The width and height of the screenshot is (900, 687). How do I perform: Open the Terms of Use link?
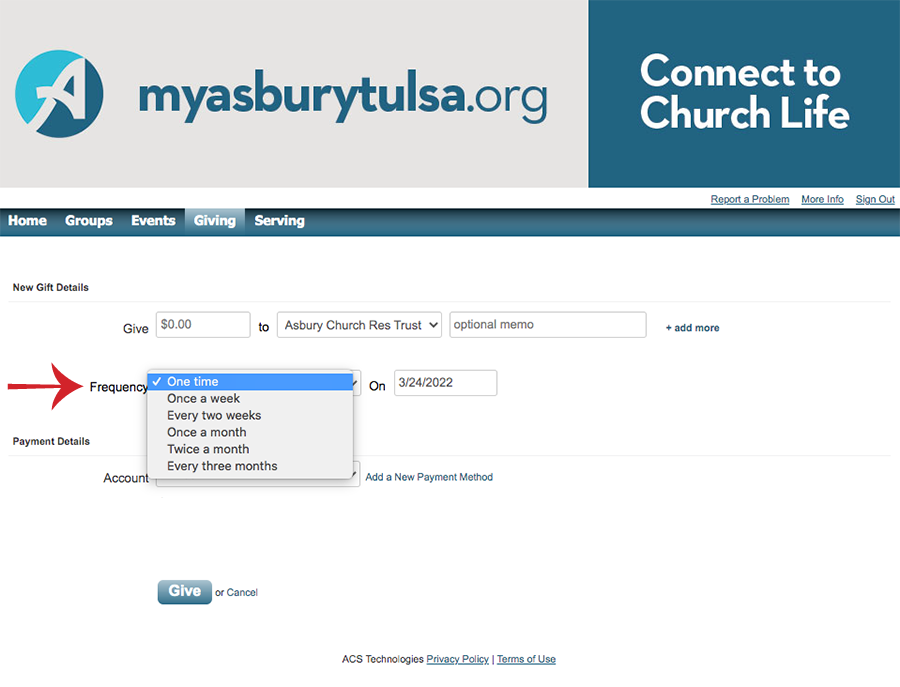coord(526,659)
